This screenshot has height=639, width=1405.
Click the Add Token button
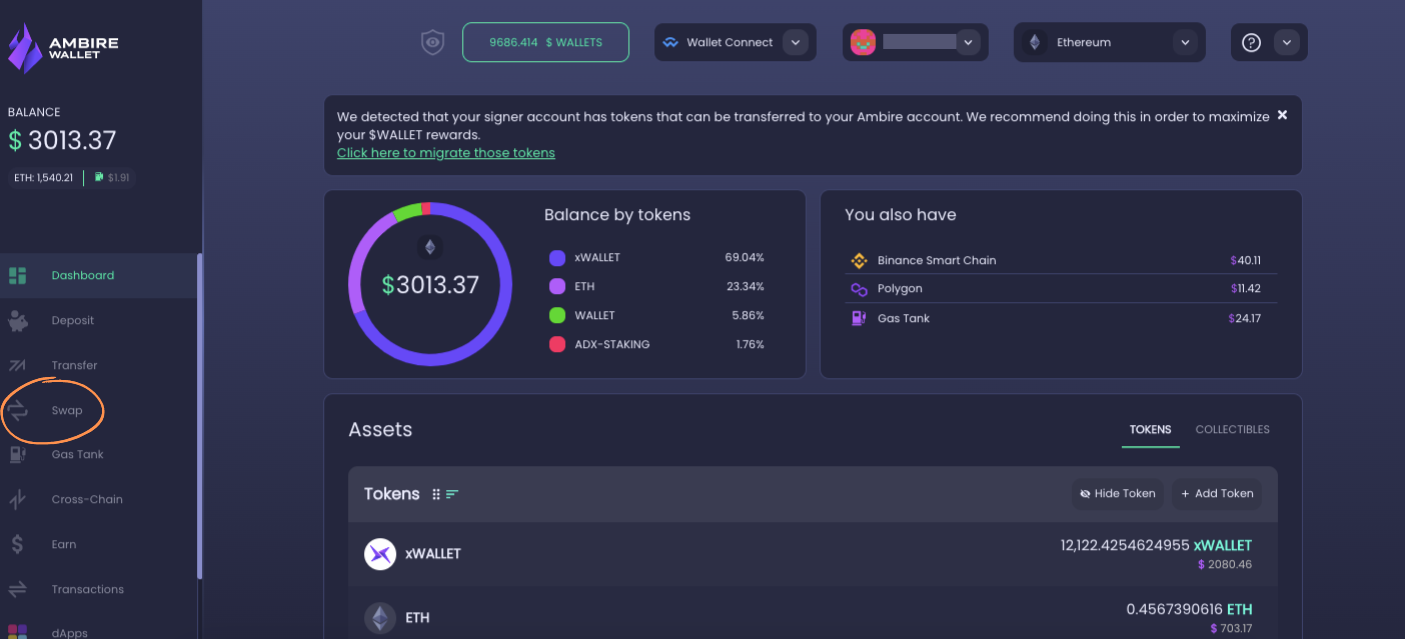[x=1217, y=493]
